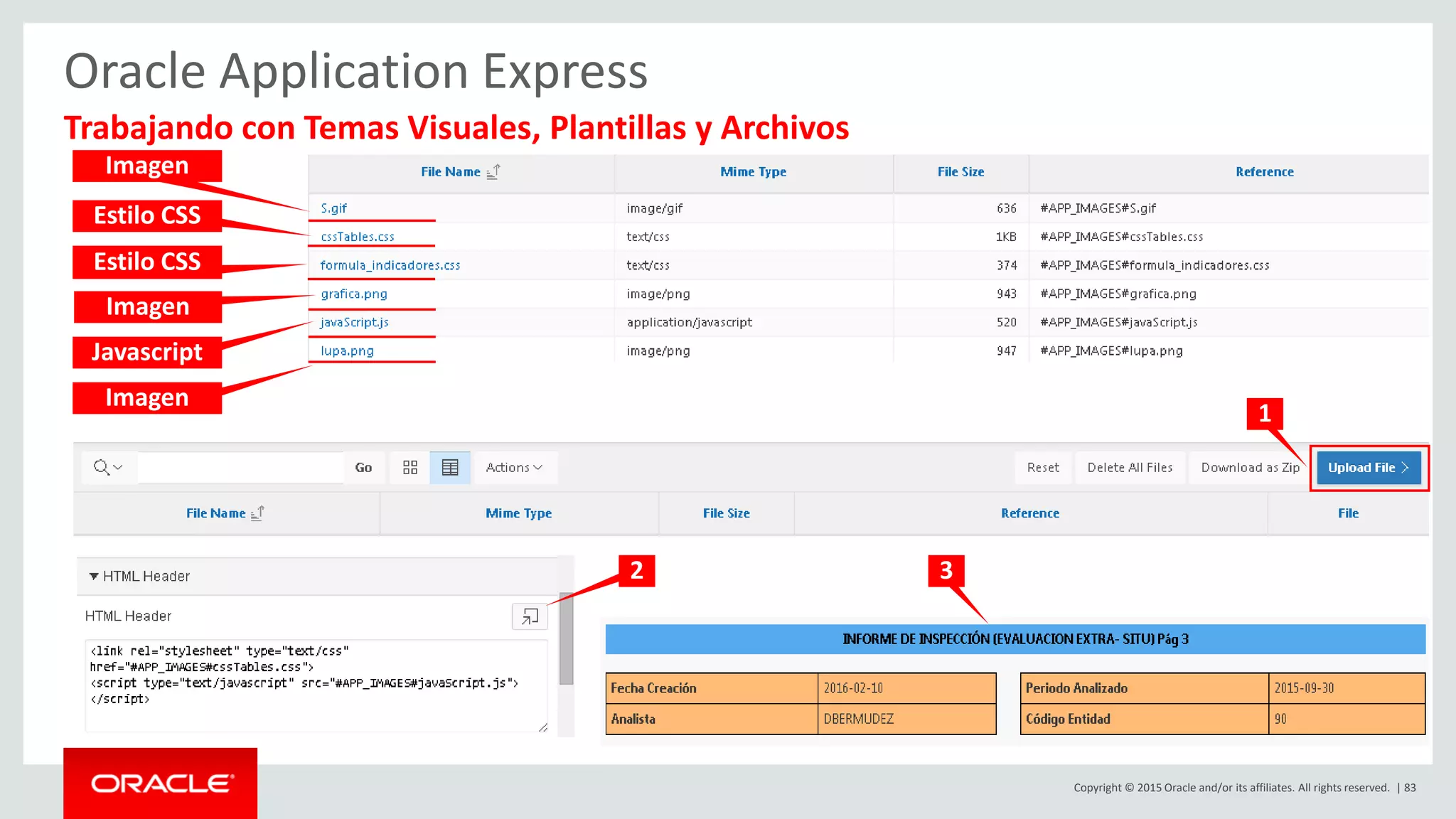Sort upper table by Mime Type header
Screen dimensions: 1456x819
coord(754,171)
